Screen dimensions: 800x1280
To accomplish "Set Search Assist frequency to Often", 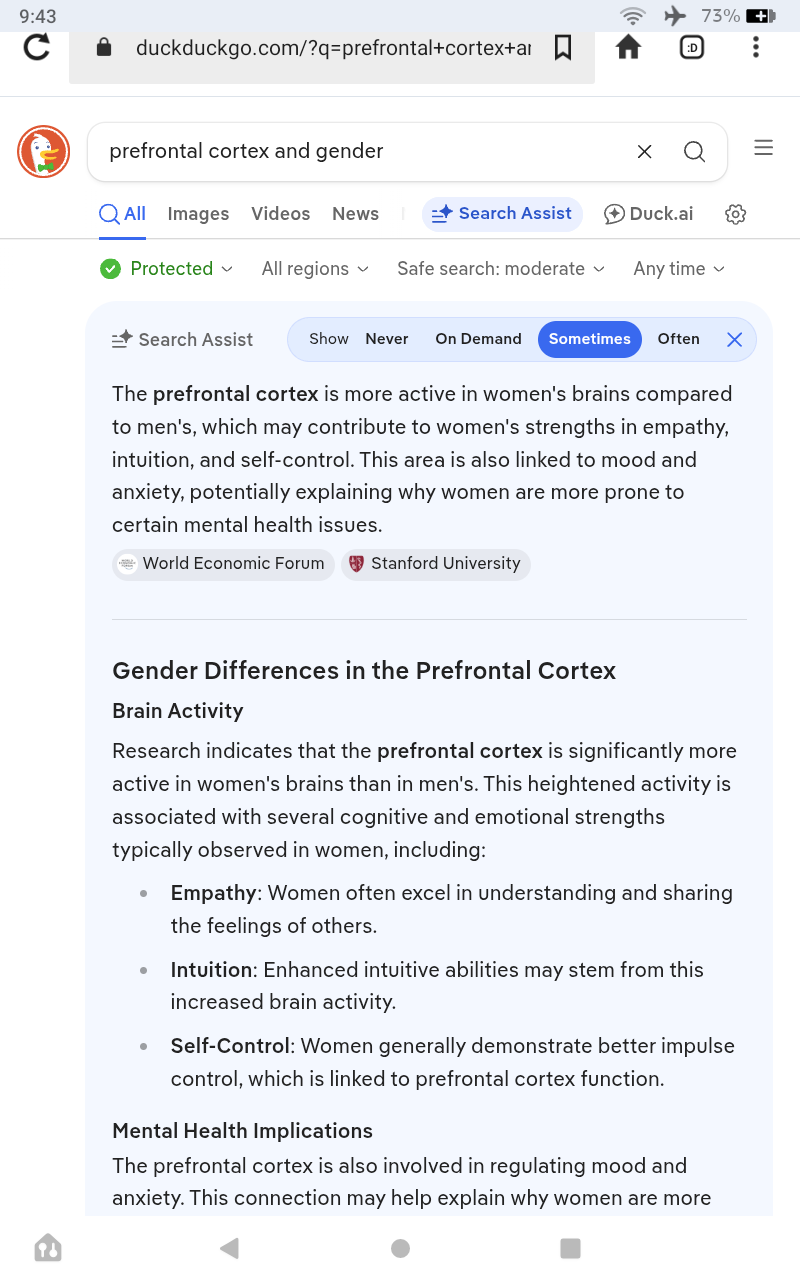I will coord(678,339).
